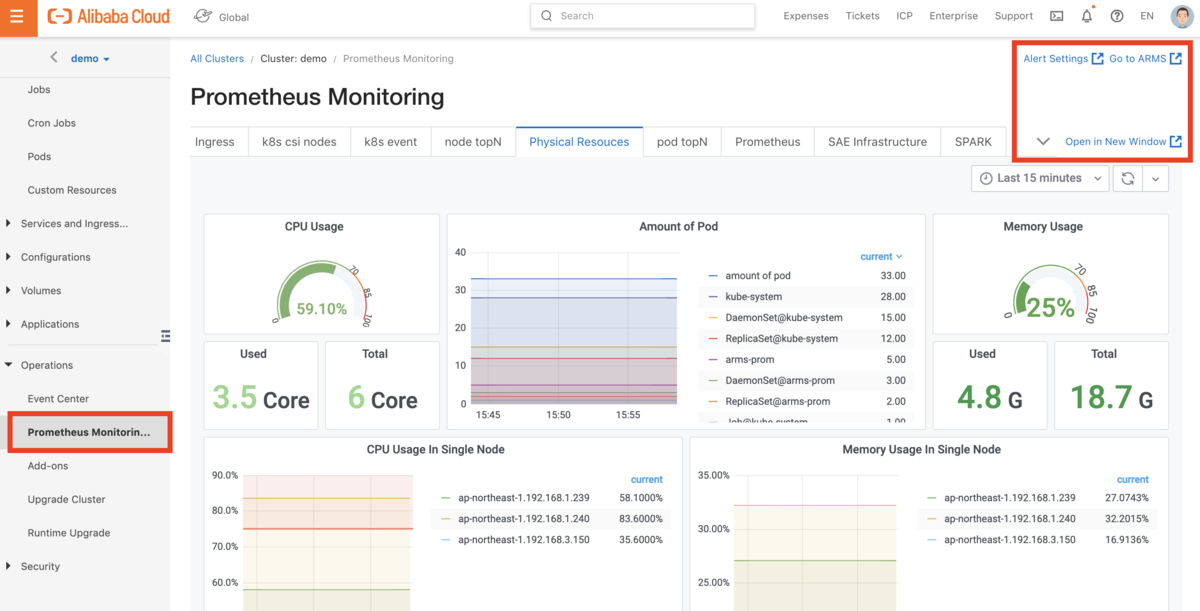
Task: Sort Amount of Pod legend by current
Action: pyautogui.click(x=881, y=257)
